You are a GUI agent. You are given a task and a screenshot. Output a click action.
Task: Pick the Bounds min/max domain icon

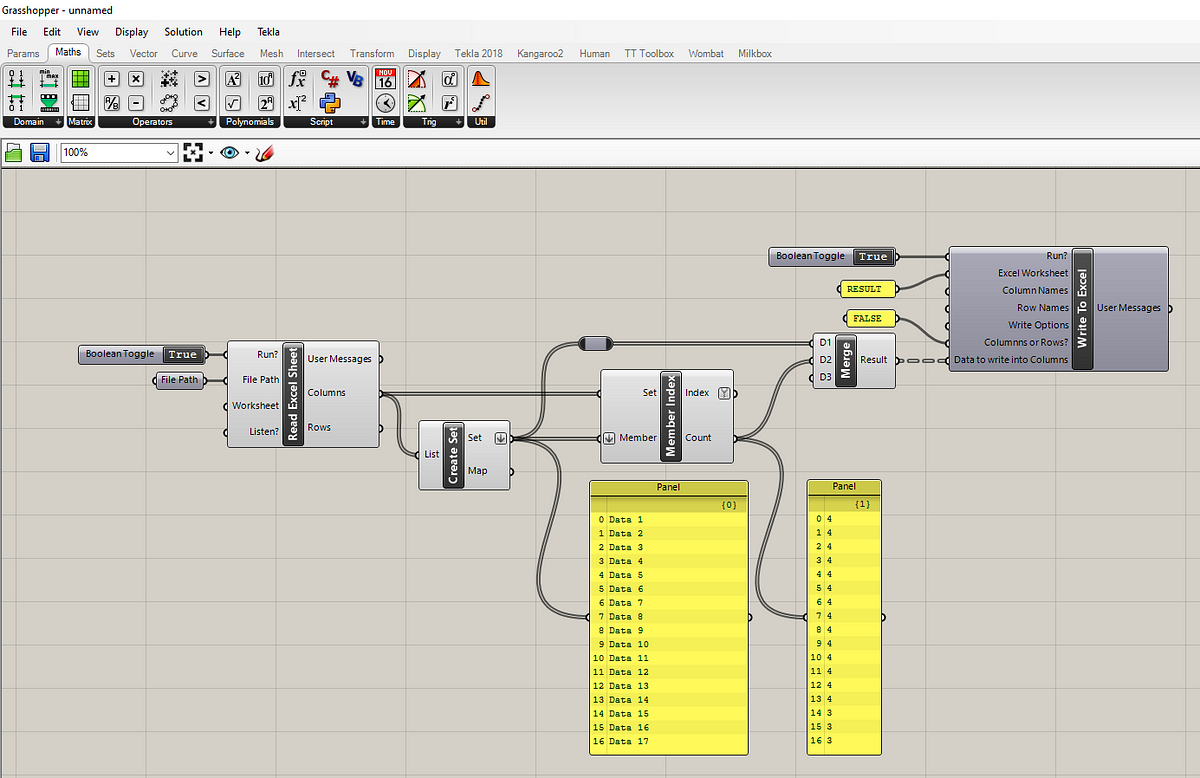(48, 78)
